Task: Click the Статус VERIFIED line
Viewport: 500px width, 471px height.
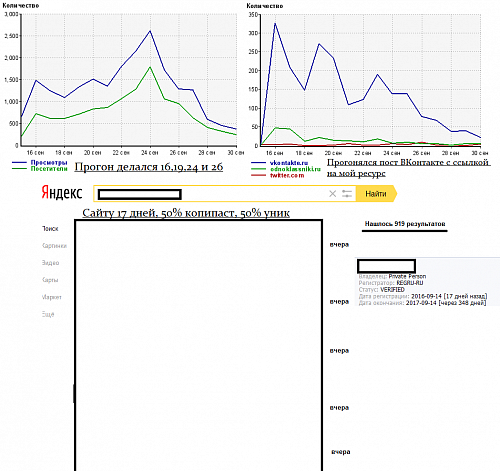Action: pos(381,290)
